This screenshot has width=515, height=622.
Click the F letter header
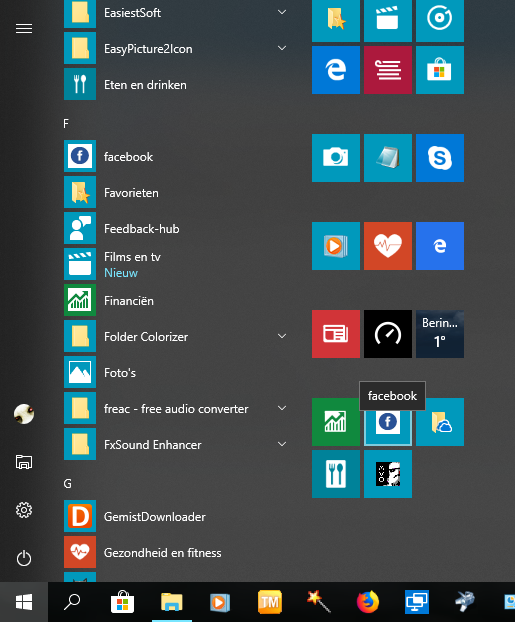pos(66,124)
